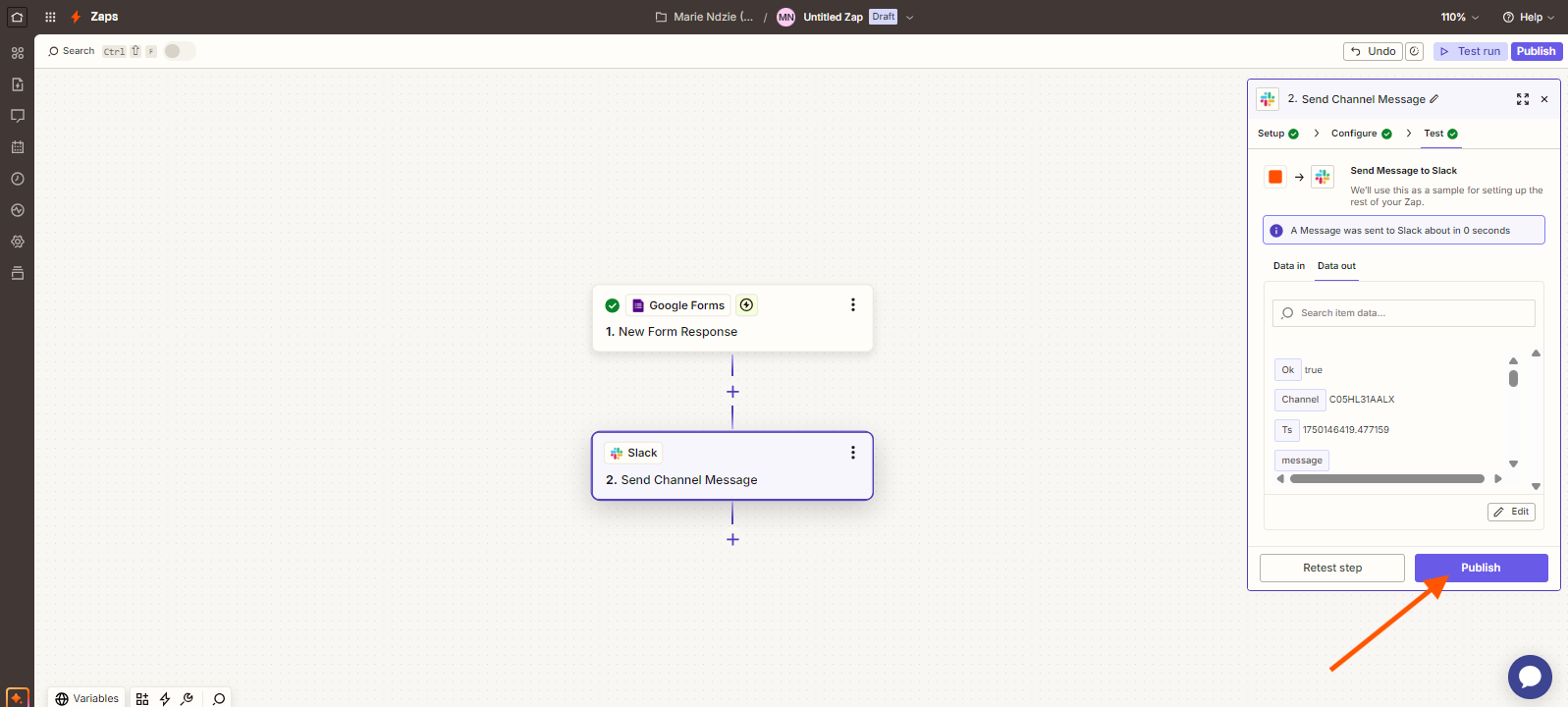
Task: Click the info icon in the Slack message notice
Action: pyautogui.click(x=1276, y=231)
